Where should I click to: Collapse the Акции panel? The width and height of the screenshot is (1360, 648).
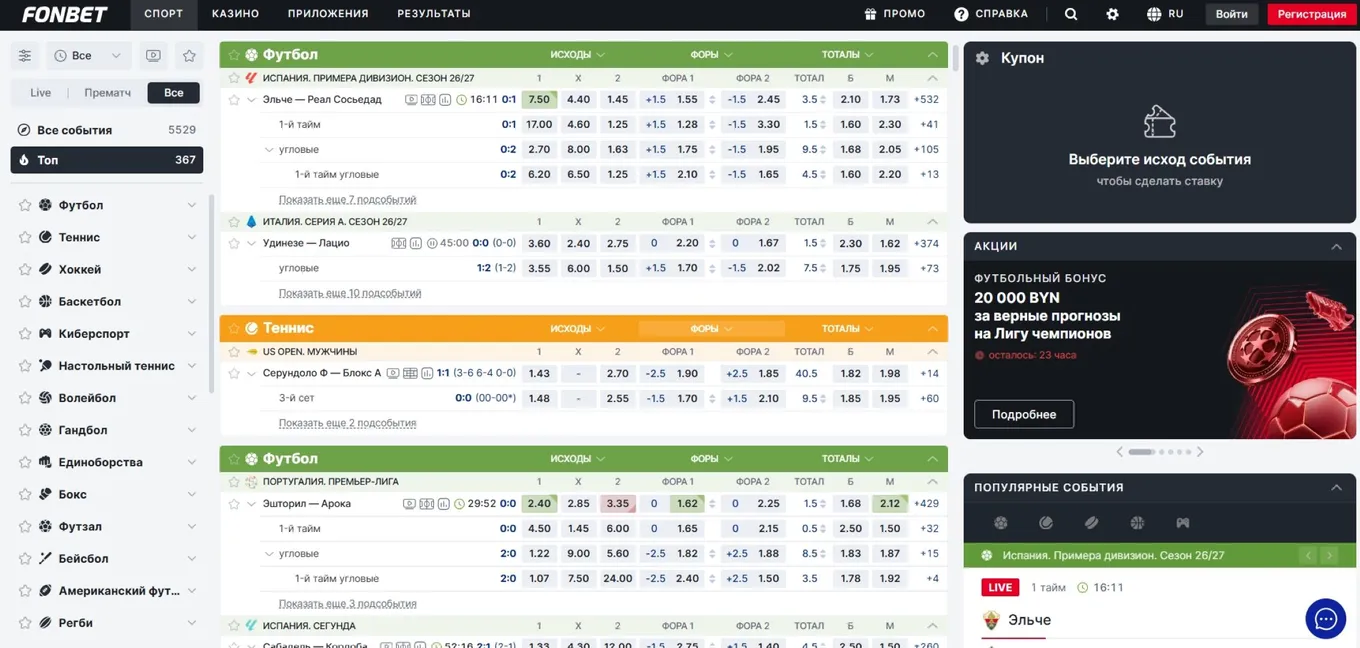[1336, 246]
